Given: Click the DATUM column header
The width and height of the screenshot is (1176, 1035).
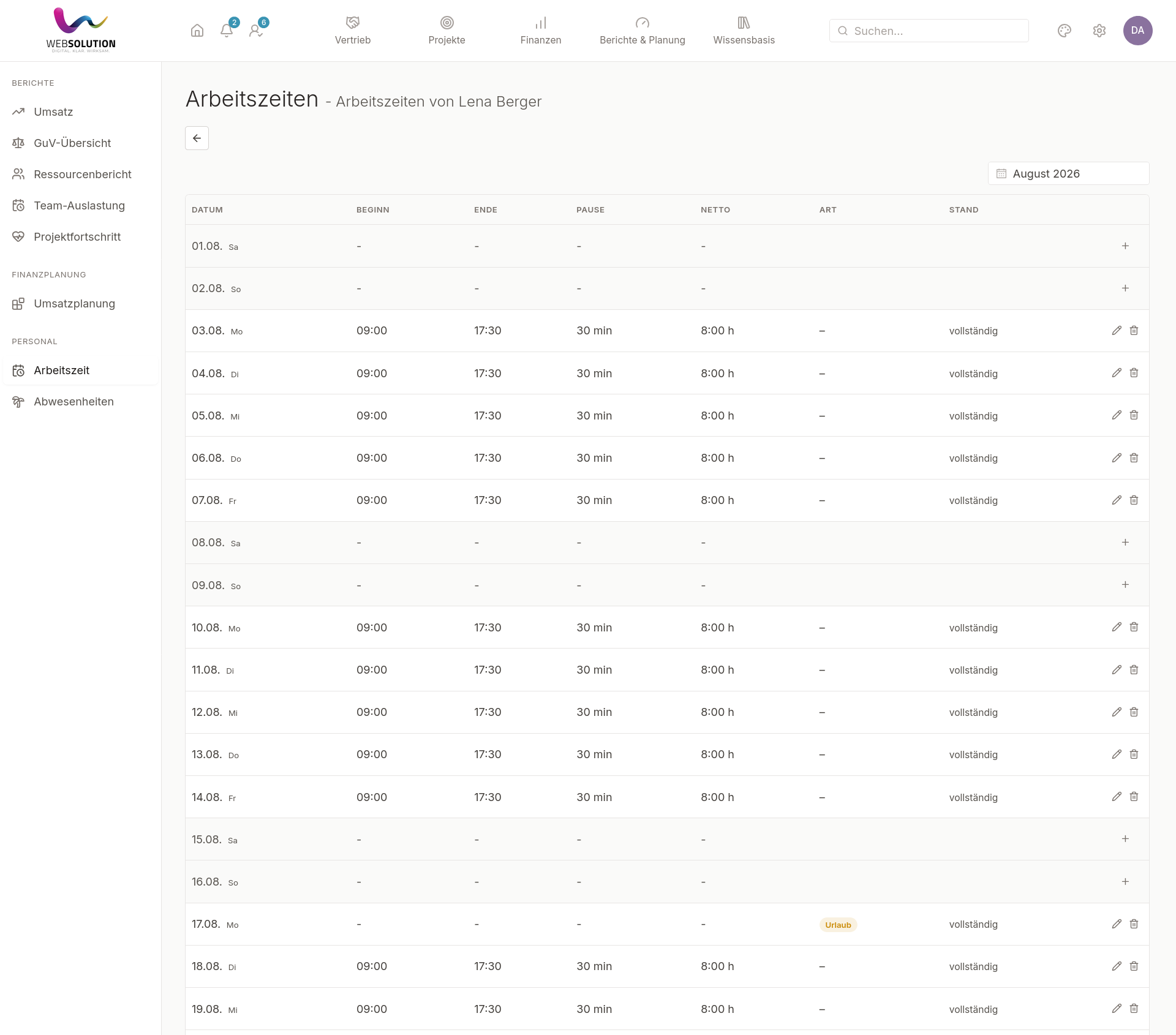Looking at the screenshot, I should click(x=207, y=209).
